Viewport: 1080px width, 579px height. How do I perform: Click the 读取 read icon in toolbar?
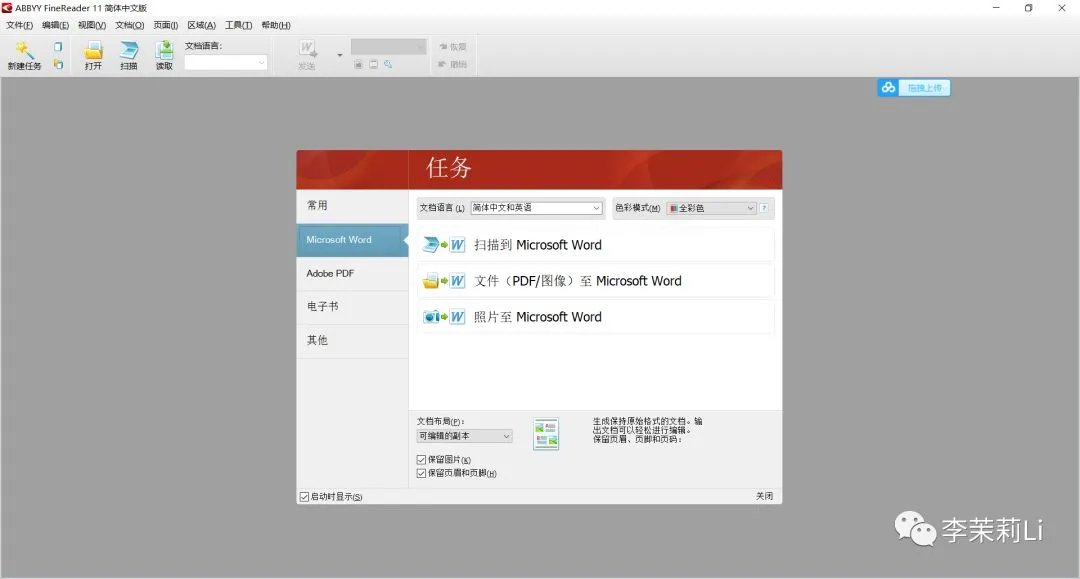point(164,50)
